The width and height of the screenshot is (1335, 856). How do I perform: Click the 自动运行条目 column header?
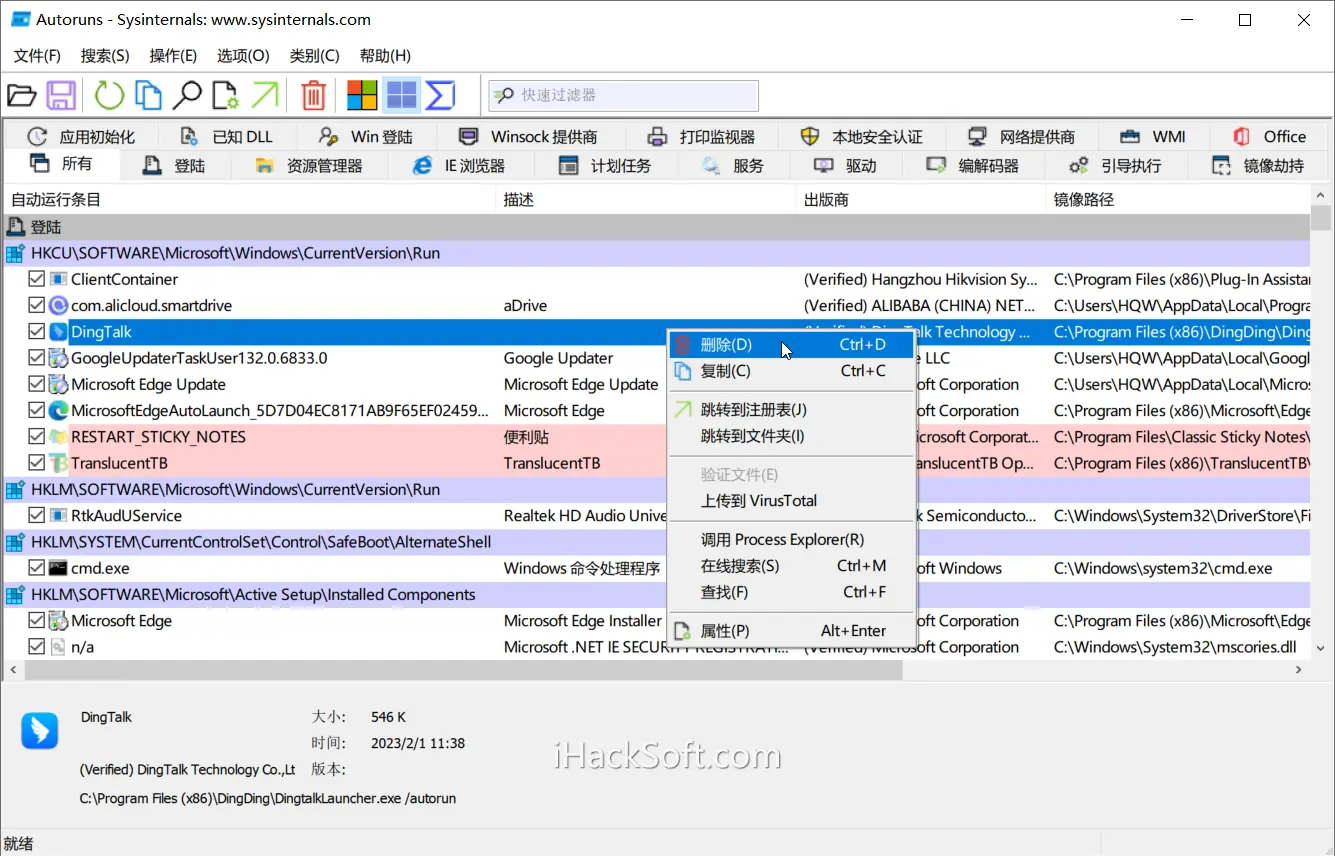pos(250,200)
